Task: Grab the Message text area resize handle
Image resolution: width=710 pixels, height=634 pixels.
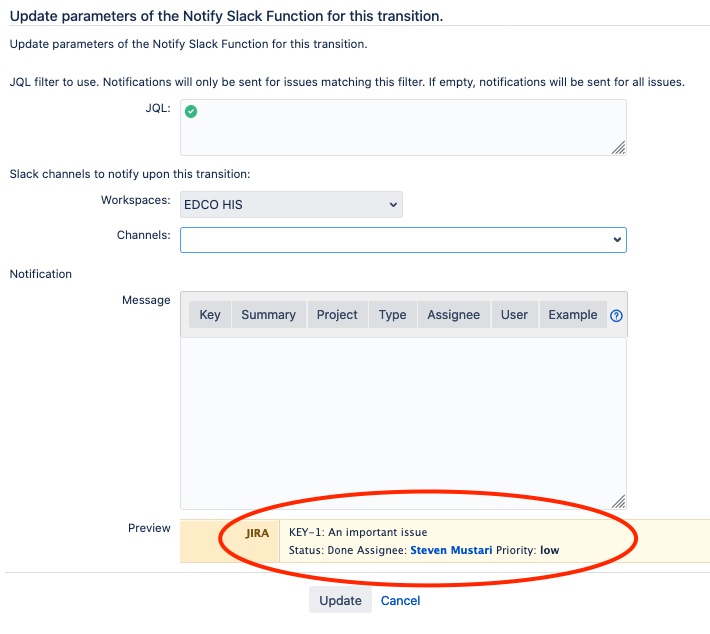Action: tap(619, 501)
